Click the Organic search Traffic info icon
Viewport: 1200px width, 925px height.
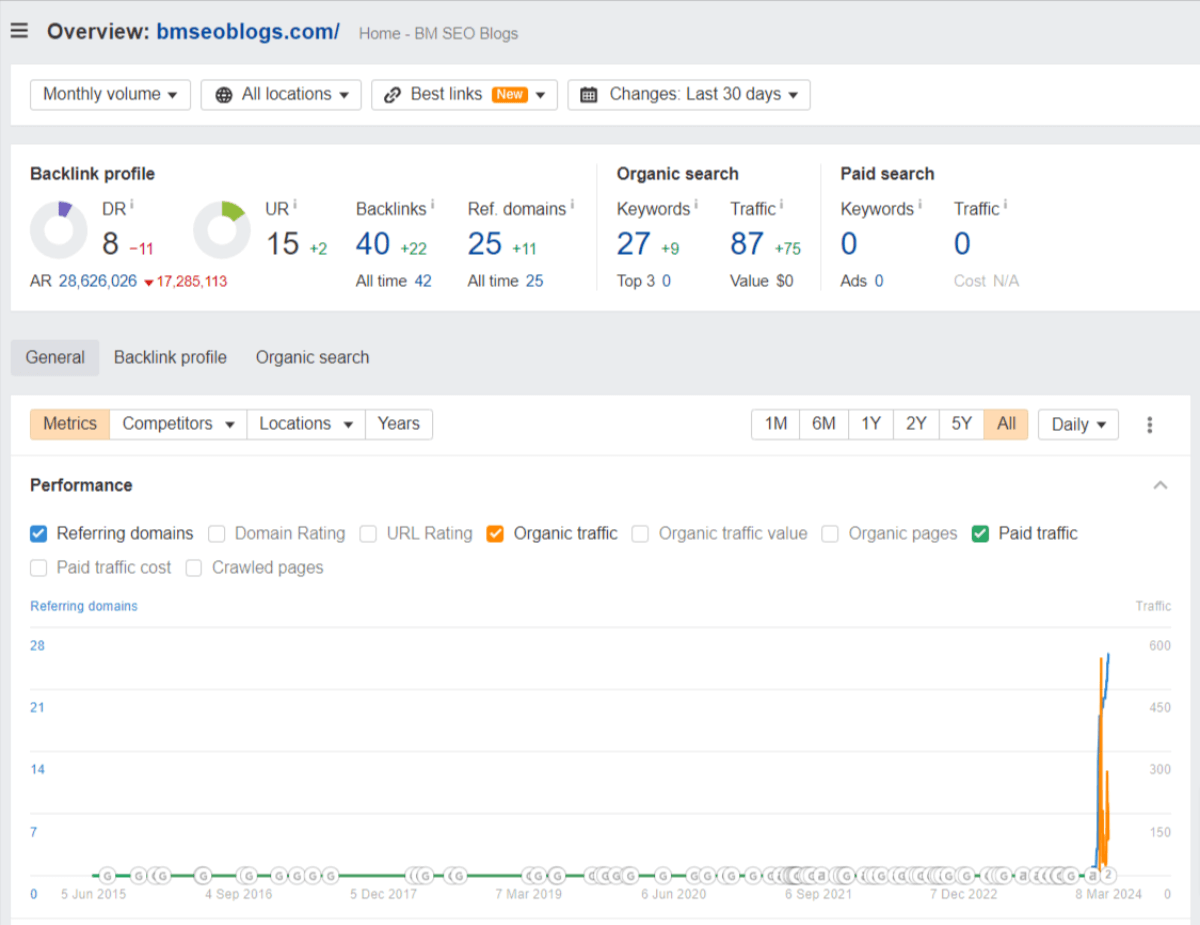[x=782, y=204]
